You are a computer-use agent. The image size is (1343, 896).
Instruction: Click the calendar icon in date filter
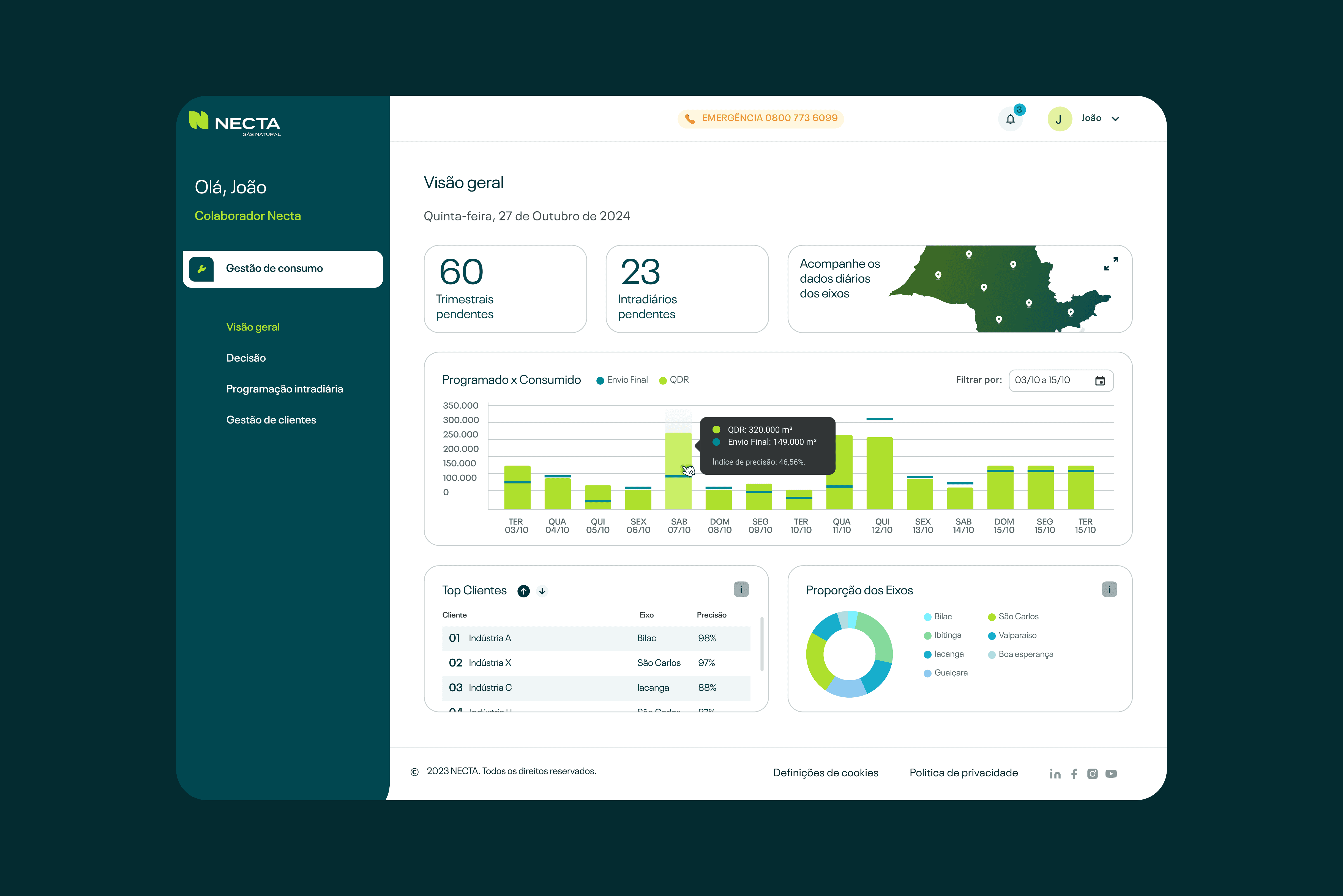(1099, 381)
